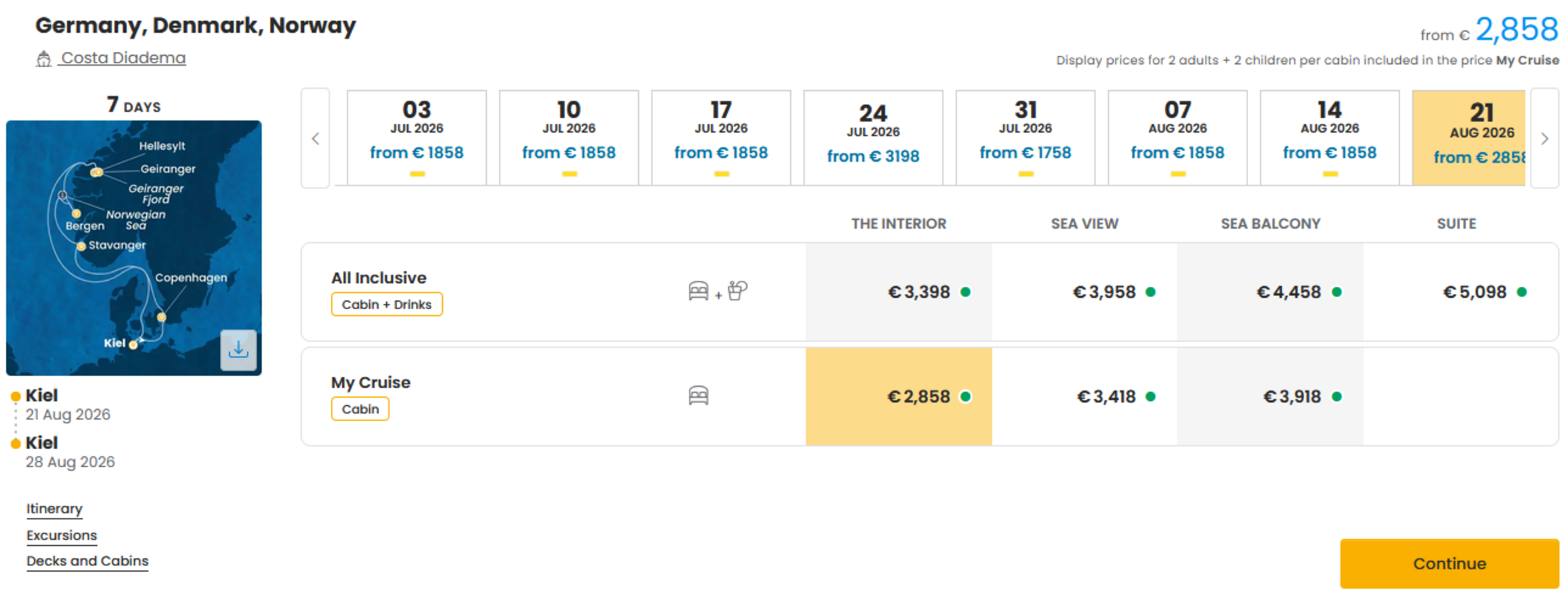Click the ship icon beside Costa Diadema
1568x596 pixels.
(44, 59)
